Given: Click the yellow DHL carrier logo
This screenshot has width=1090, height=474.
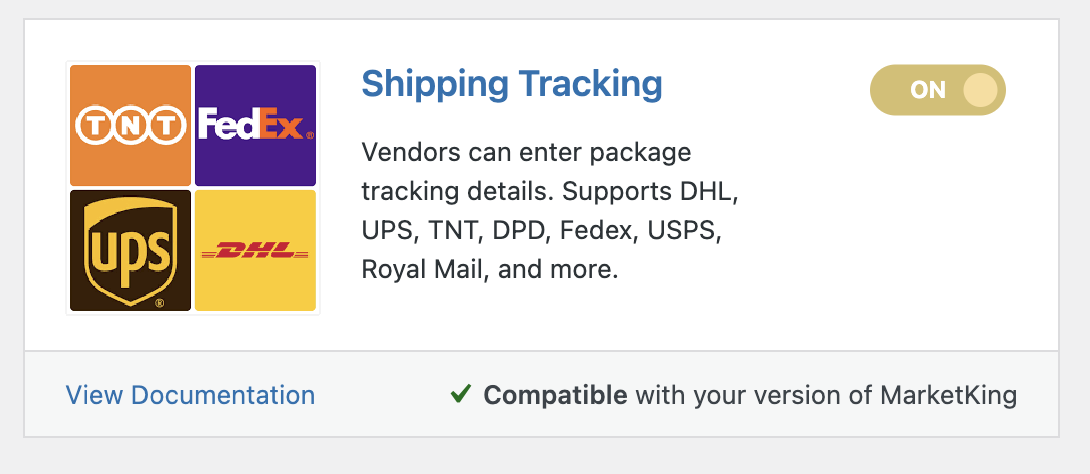Looking at the screenshot, I should point(255,250).
